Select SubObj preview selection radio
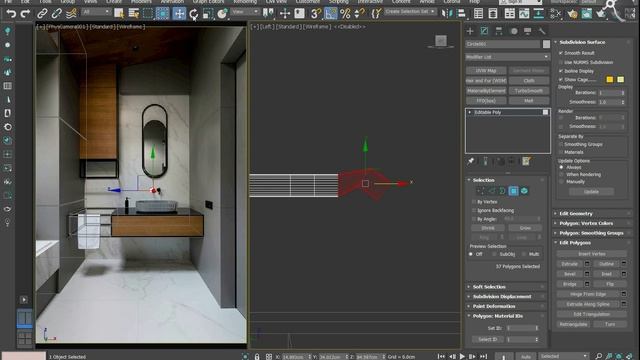The width and height of the screenshot is (640, 360). pyautogui.click(x=494, y=254)
